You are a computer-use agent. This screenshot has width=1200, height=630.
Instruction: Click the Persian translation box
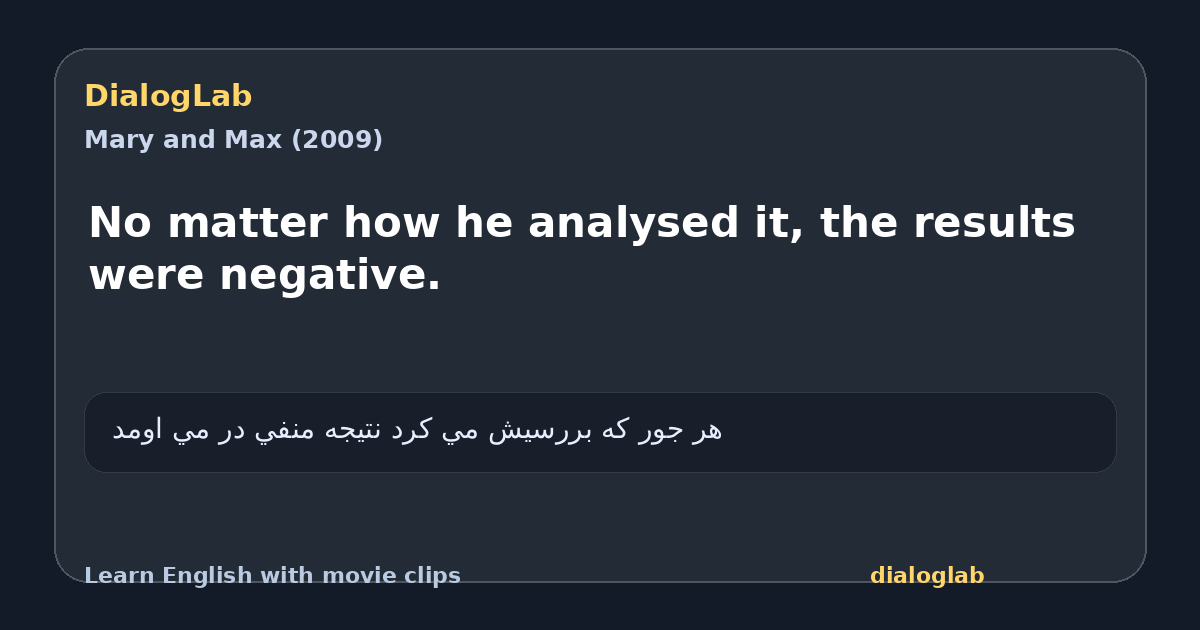[x=600, y=432]
